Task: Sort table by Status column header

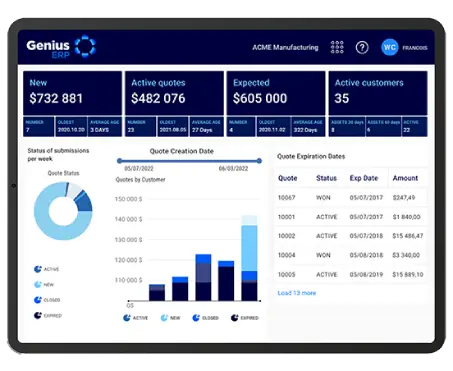Action: pyautogui.click(x=326, y=178)
